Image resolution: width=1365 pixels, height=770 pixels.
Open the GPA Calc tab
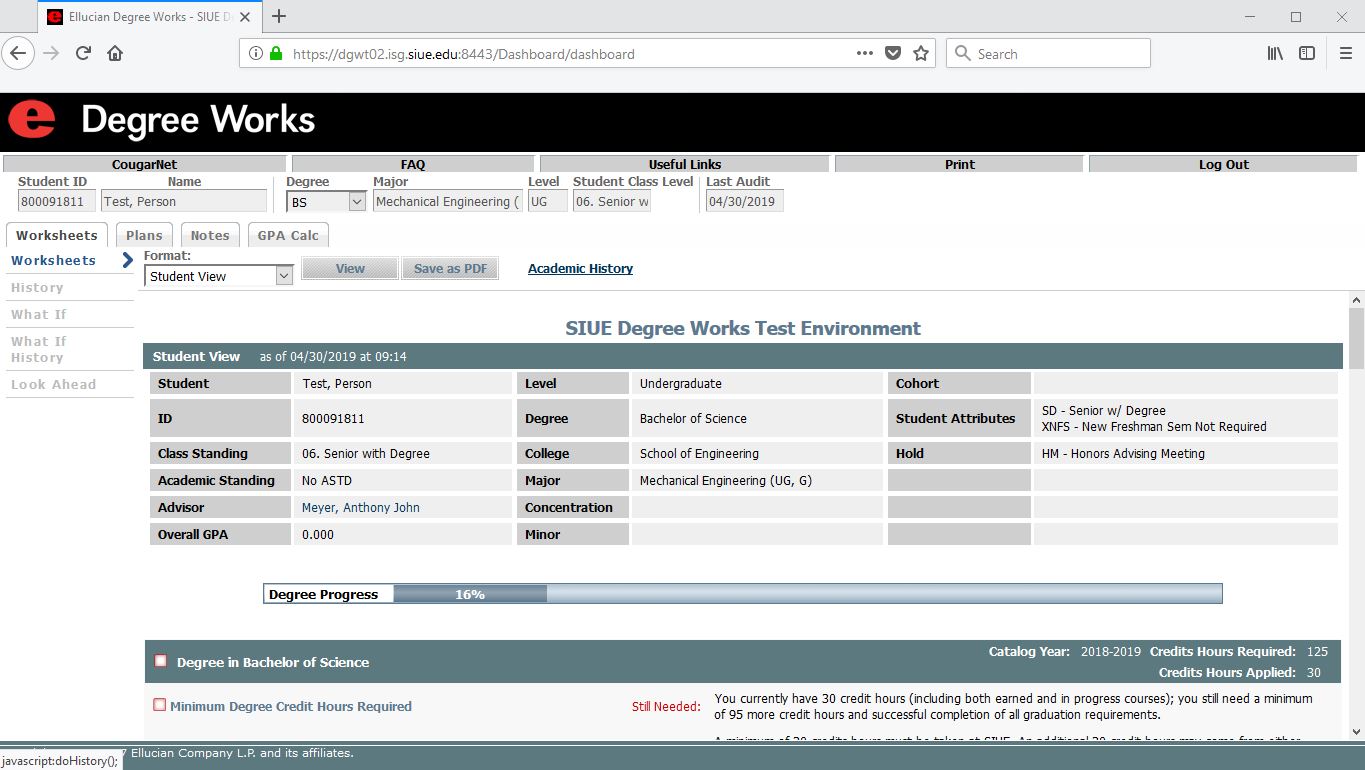[288, 236]
